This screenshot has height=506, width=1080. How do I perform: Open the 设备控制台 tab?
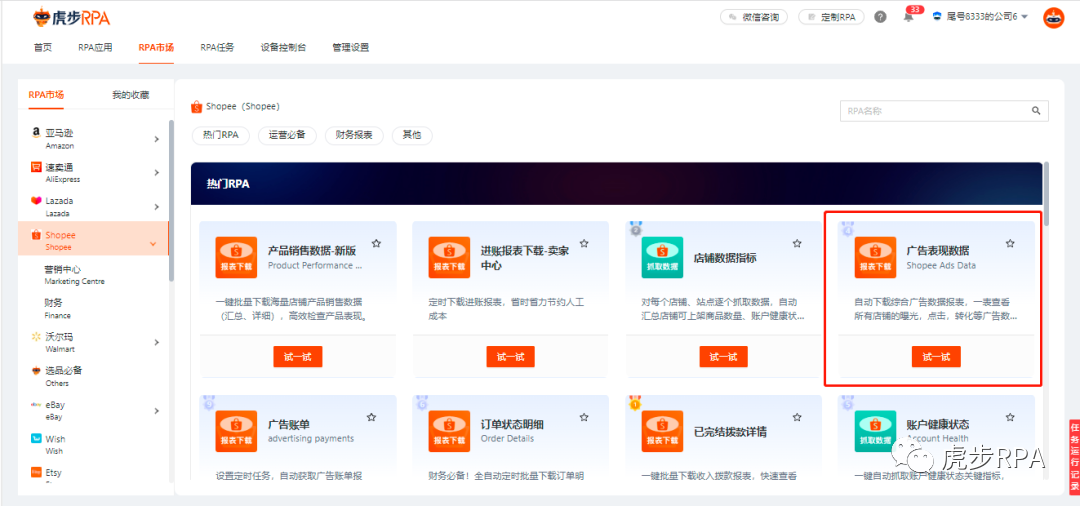pyautogui.click(x=283, y=48)
